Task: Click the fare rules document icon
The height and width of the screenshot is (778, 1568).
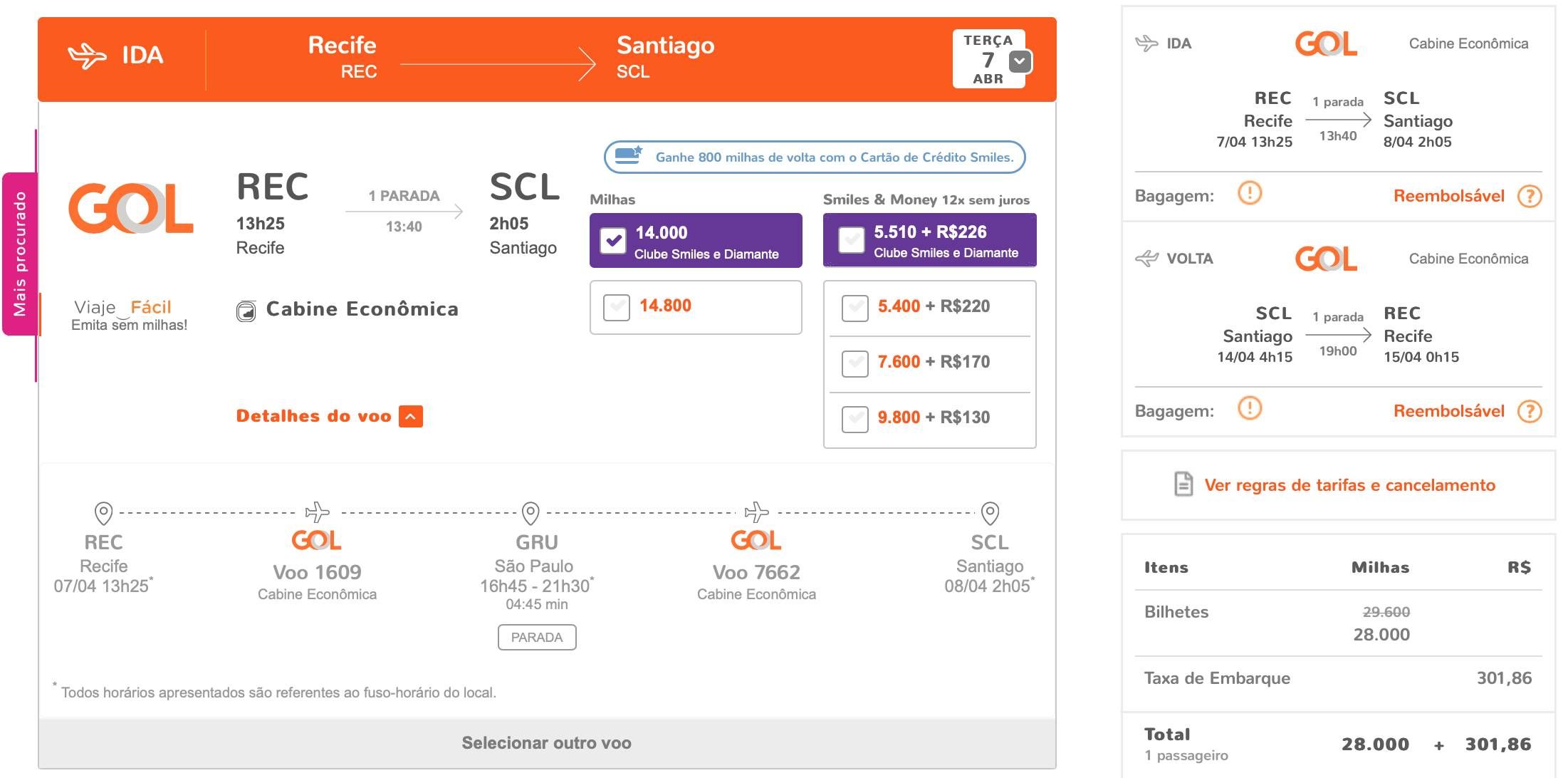Action: 1183,484
